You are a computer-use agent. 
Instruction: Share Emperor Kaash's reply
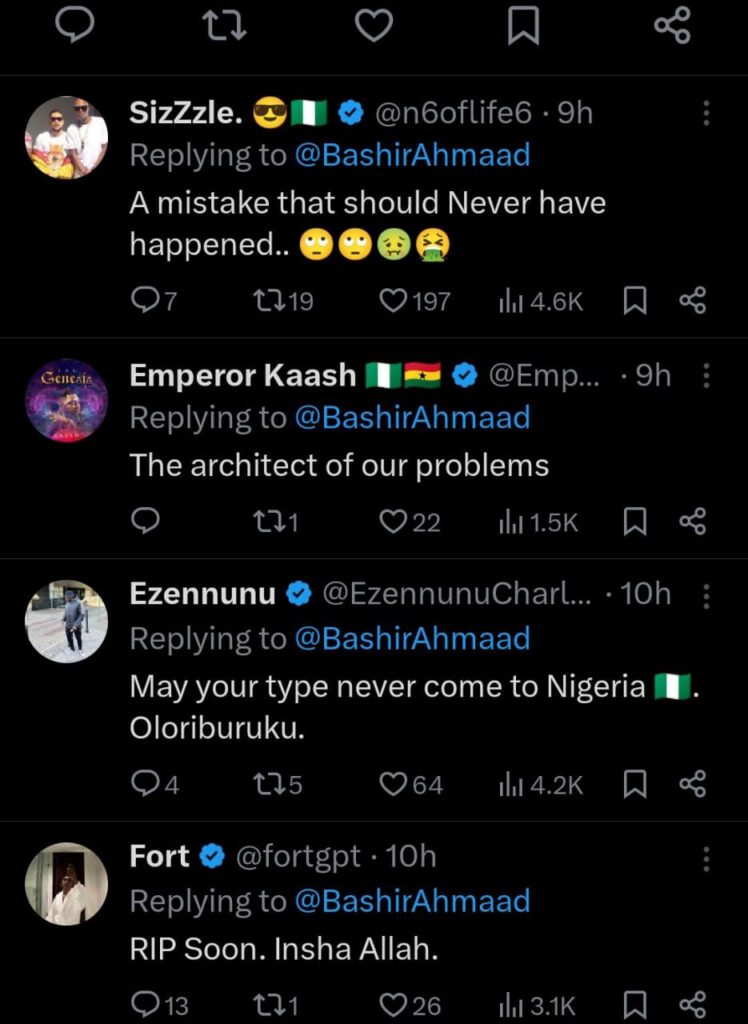coord(692,521)
